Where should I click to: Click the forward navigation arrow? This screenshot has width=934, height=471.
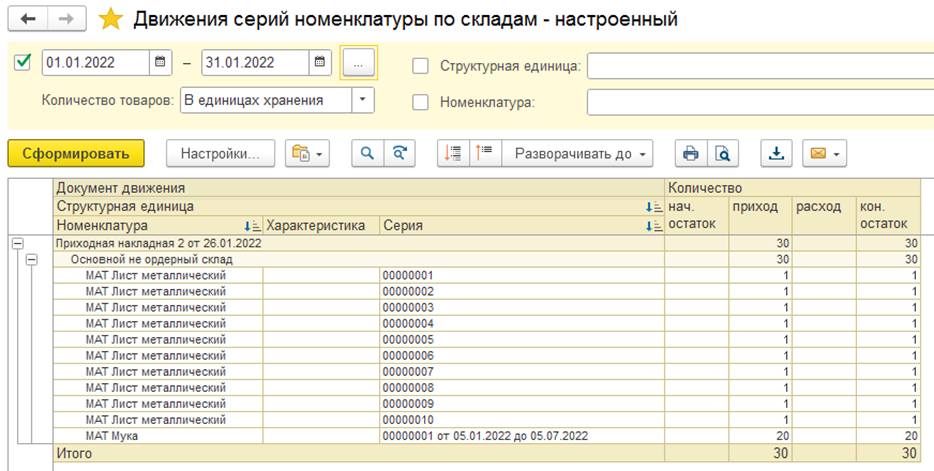click(x=67, y=19)
